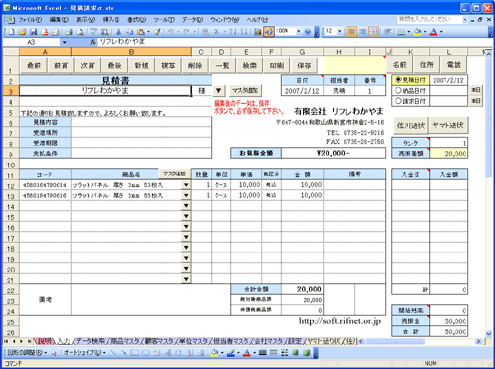Screen dimensions: 495x369
Task: Click the Paste clipboard icon
Action: point(141,32)
